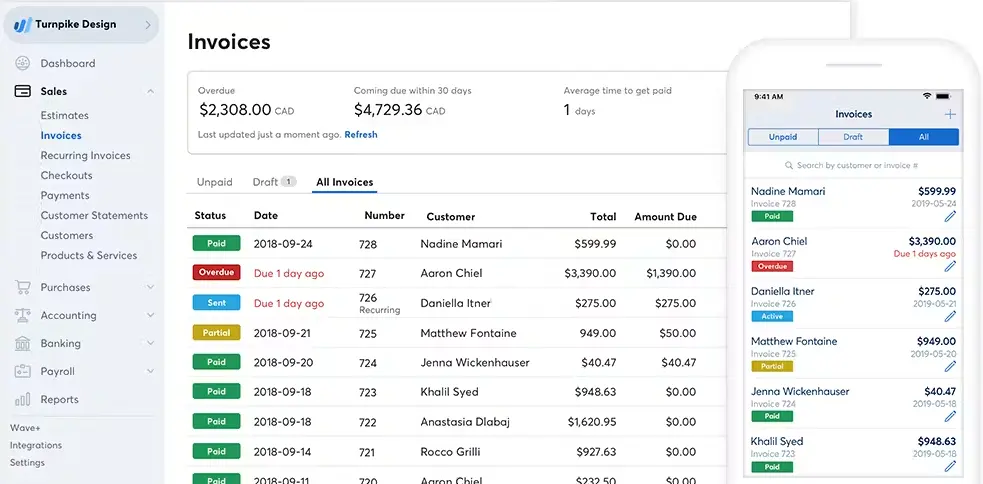Click the Paid badge for invoice 728
The height and width of the screenshot is (484, 983).
point(216,243)
